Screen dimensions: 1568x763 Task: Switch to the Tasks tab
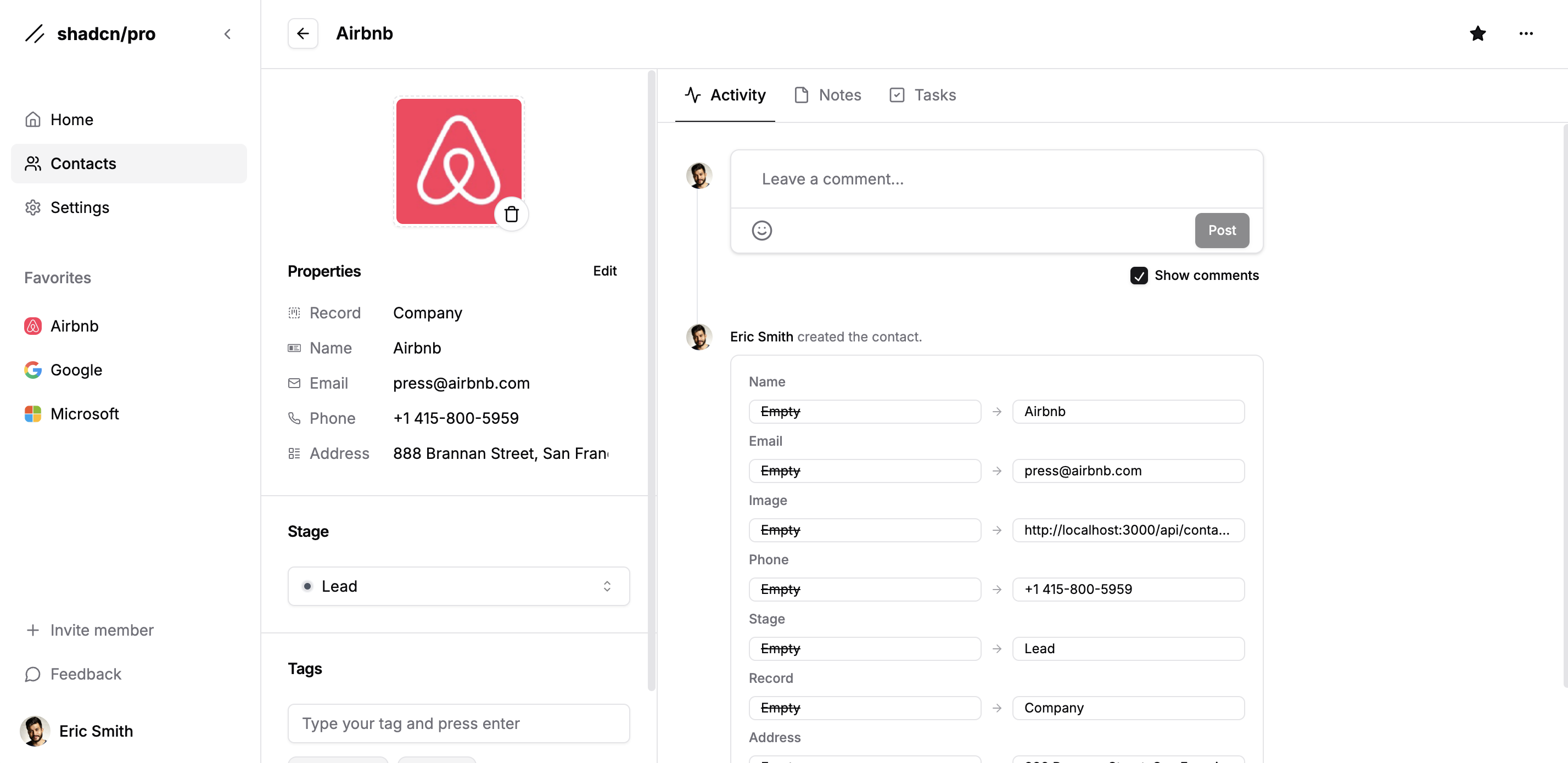(x=923, y=95)
